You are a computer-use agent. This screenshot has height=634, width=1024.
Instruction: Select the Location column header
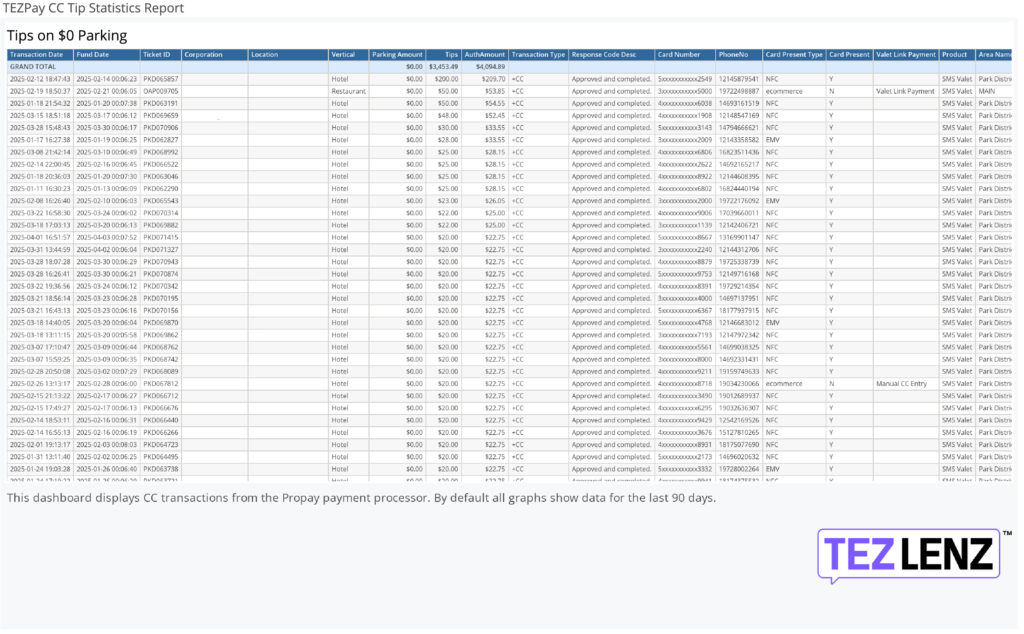288,55
